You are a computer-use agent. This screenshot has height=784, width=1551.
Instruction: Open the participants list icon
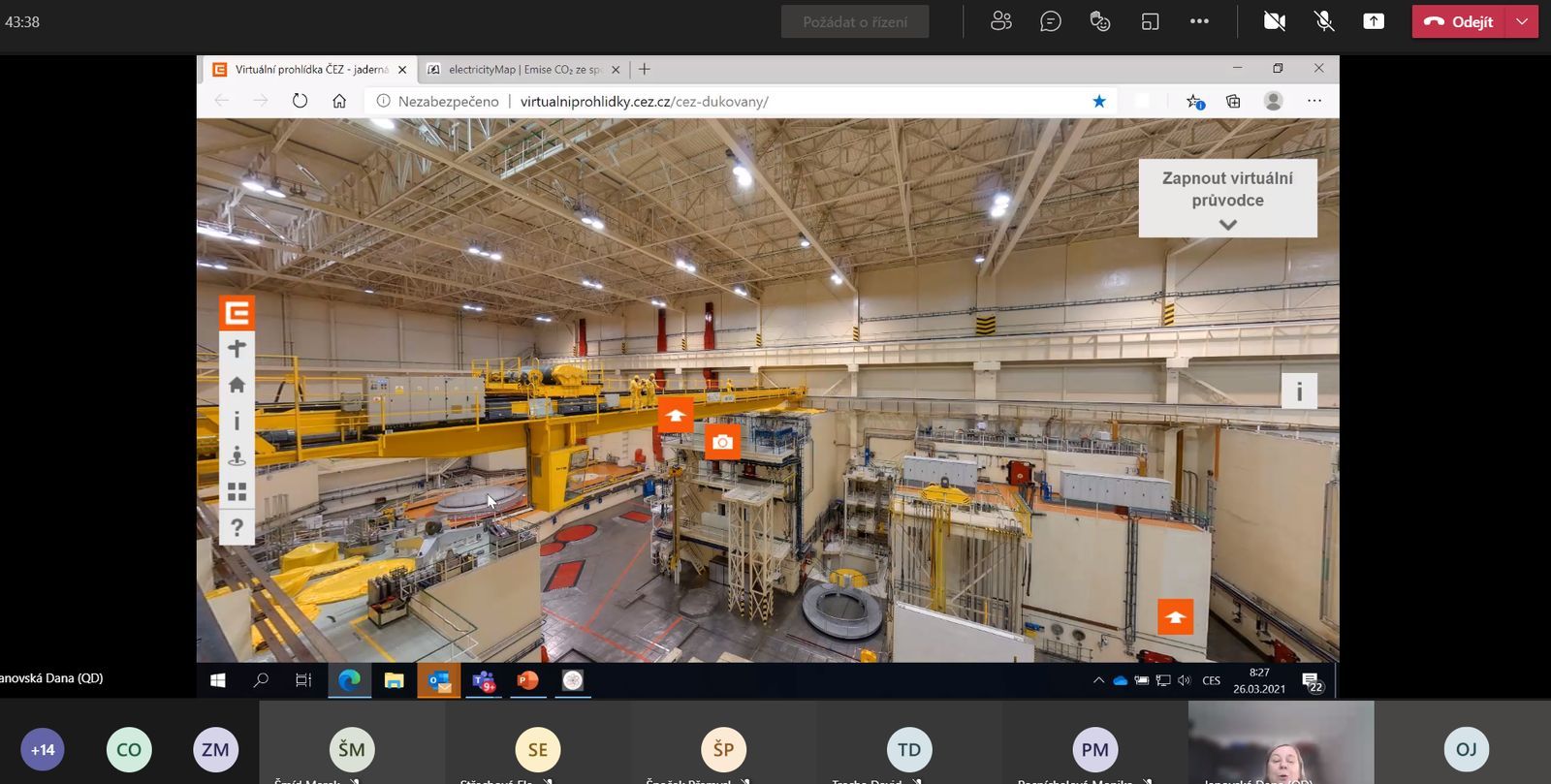click(1001, 21)
